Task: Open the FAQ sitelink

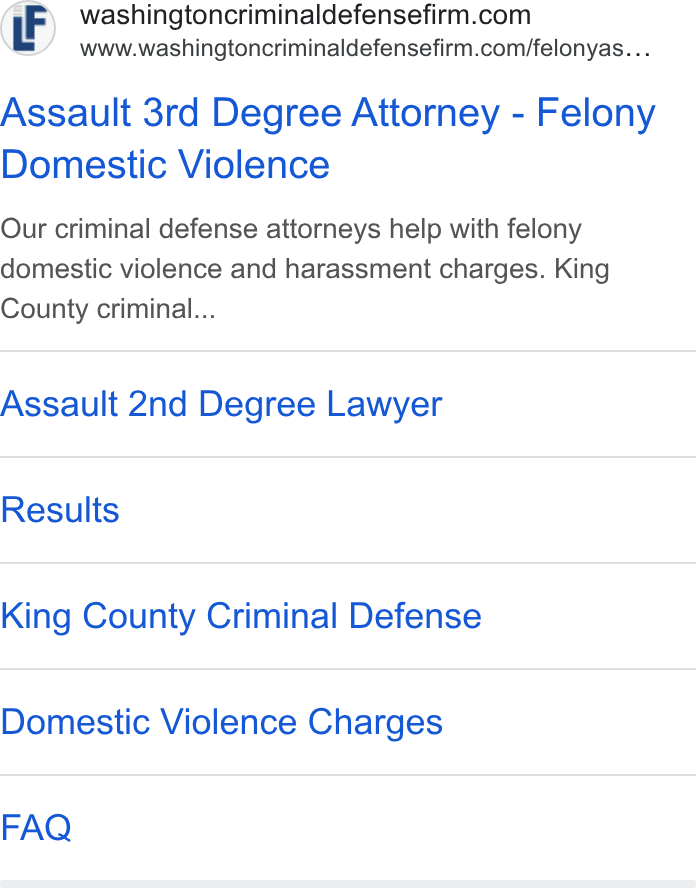Action: click(36, 827)
